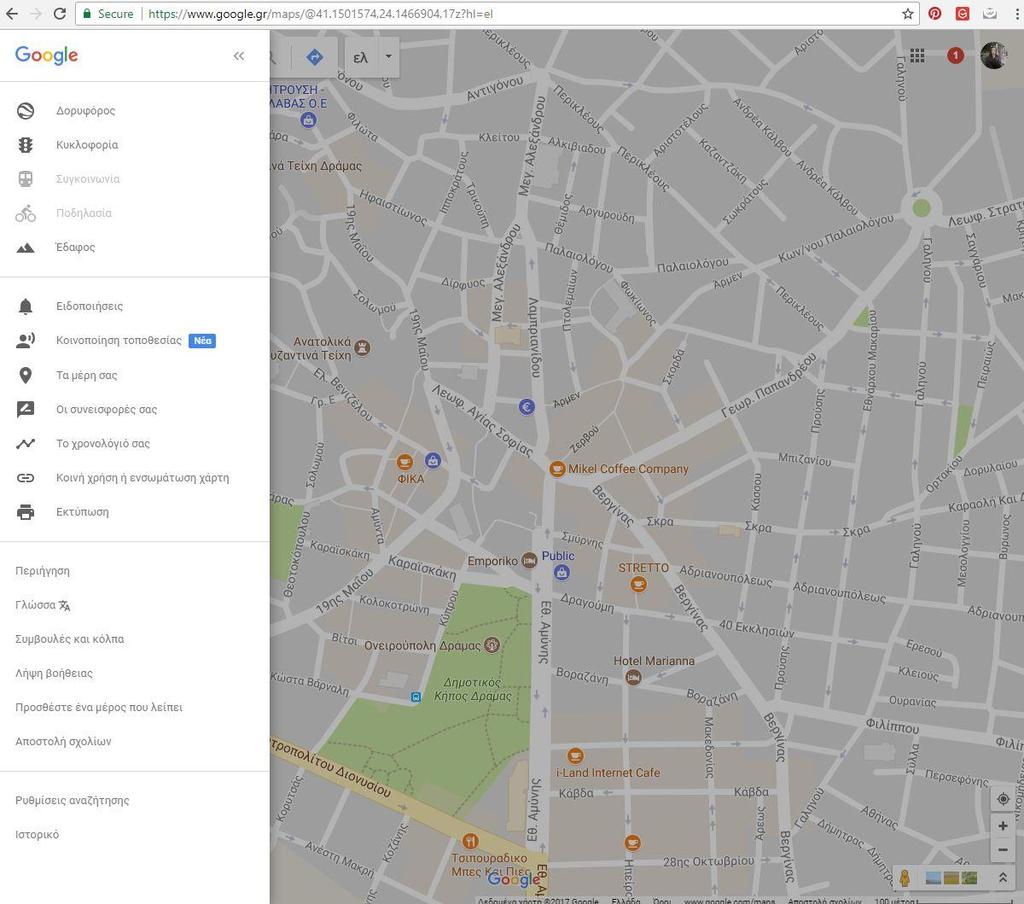The height and width of the screenshot is (904, 1024).
Task: Click Περιήγηση tour link
Action: coord(42,571)
